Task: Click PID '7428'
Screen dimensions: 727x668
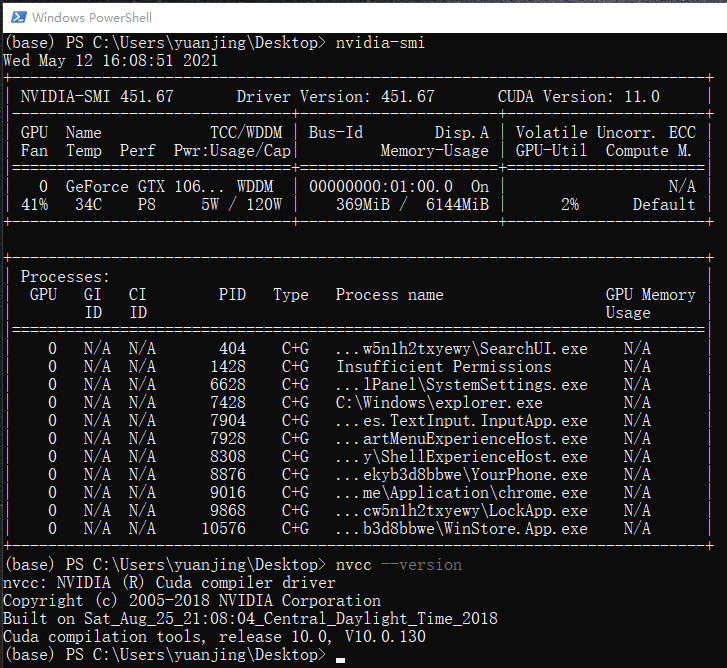Action: pos(228,403)
